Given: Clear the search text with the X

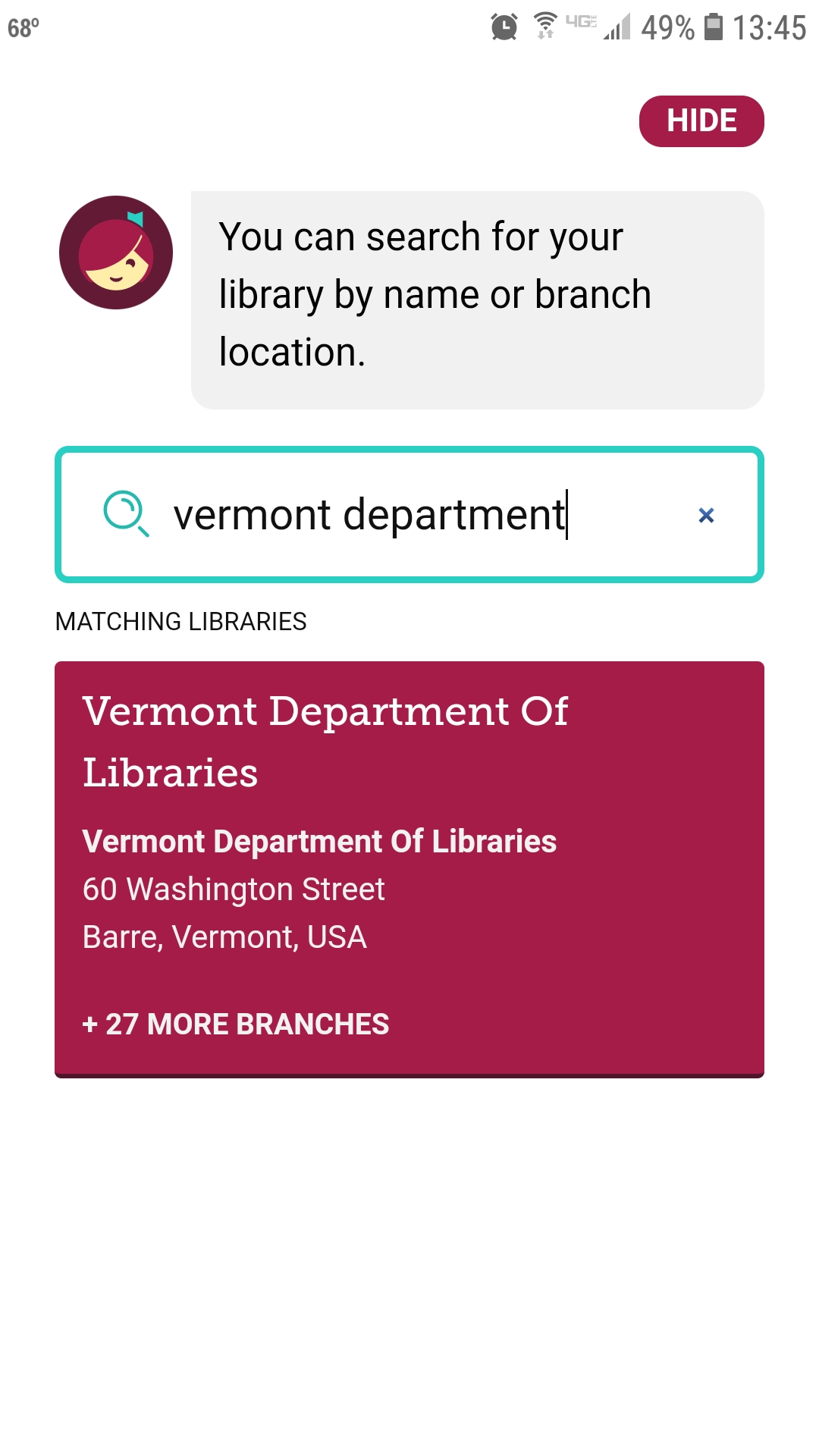Looking at the screenshot, I should click(x=706, y=516).
